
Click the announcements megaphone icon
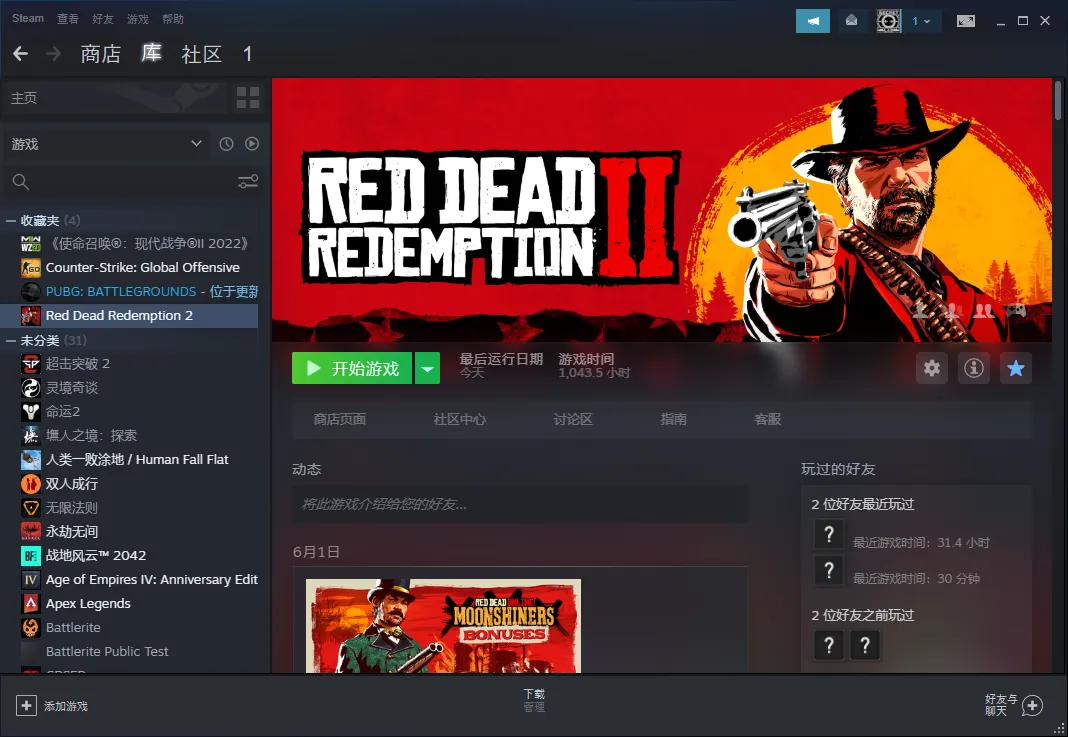point(812,21)
